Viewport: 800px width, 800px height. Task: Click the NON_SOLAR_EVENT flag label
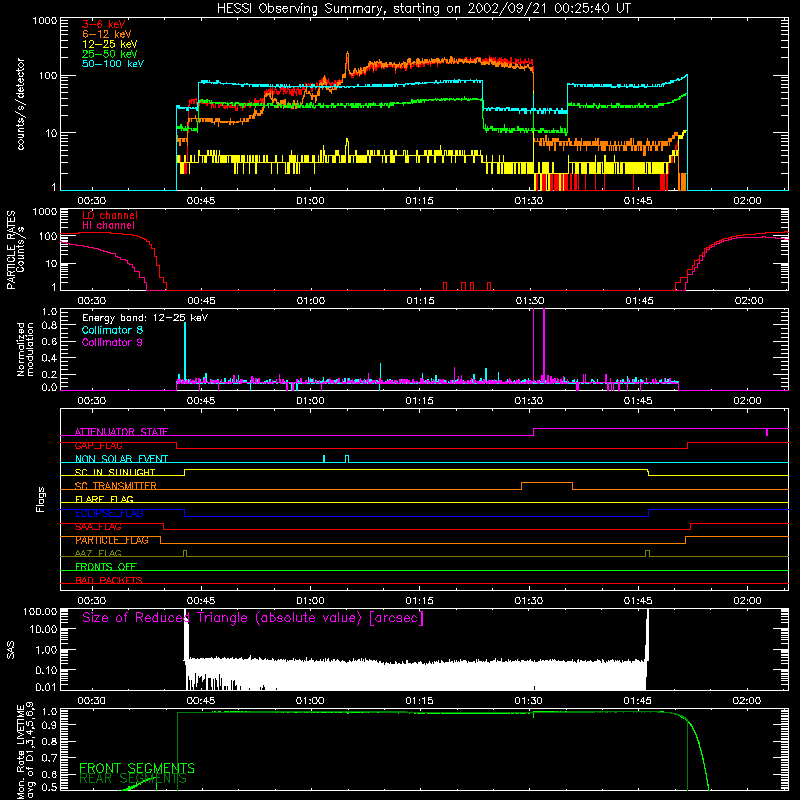[x=121, y=459]
